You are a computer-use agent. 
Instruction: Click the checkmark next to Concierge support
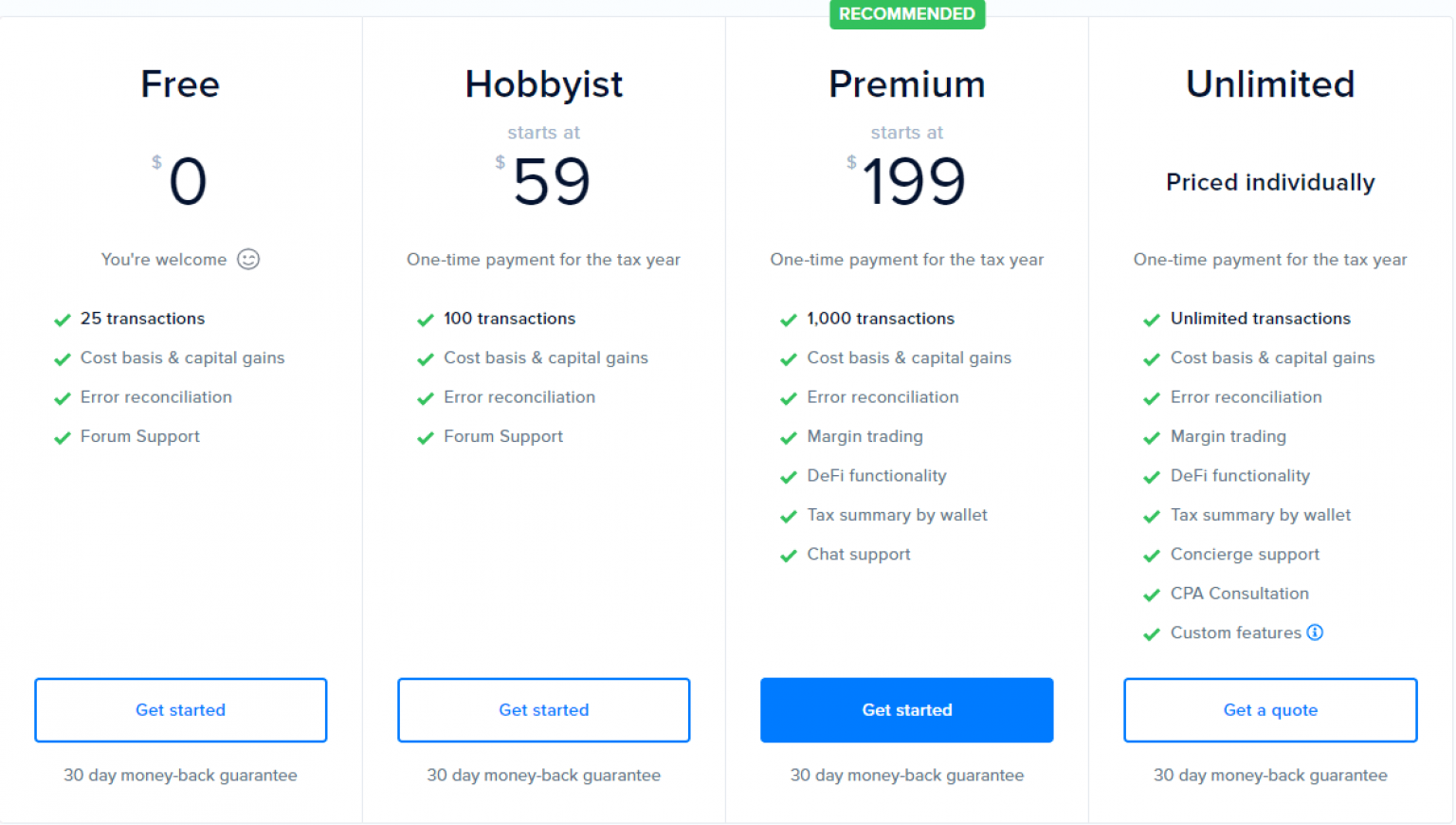click(x=1152, y=555)
